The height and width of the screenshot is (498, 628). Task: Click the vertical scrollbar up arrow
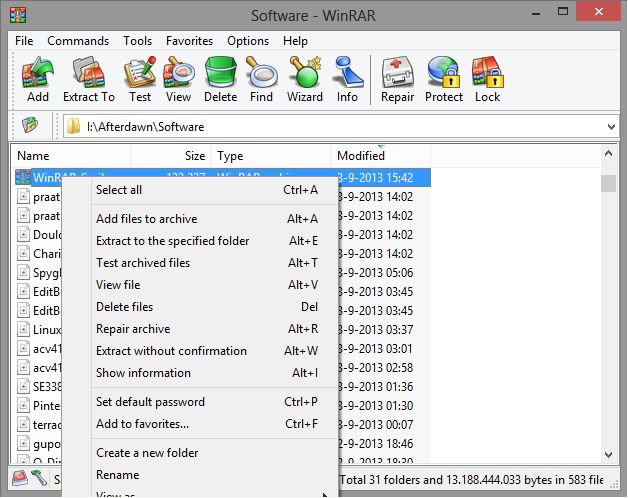[608, 156]
